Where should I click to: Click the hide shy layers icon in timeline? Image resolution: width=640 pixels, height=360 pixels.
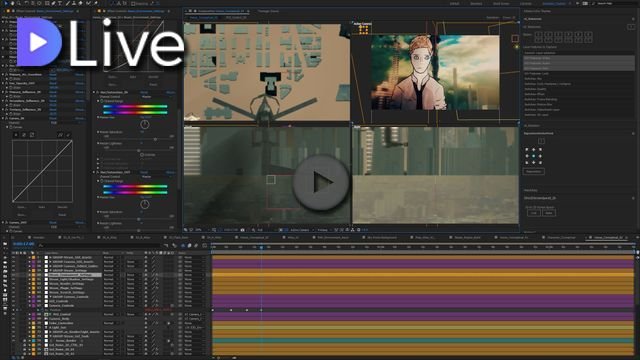click(183, 245)
